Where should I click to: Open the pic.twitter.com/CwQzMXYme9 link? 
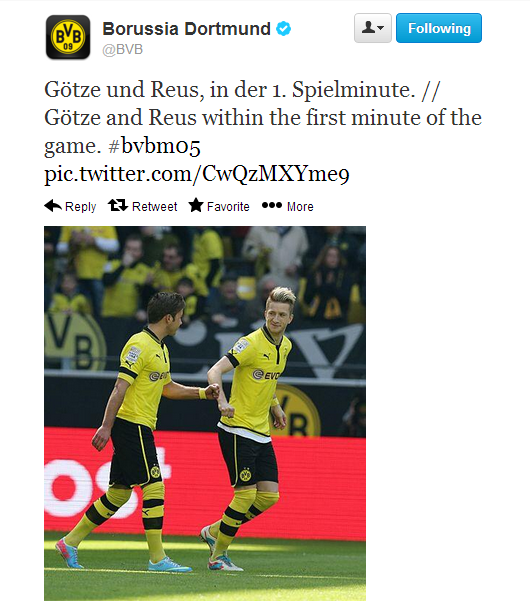click(x=197, y=174)
